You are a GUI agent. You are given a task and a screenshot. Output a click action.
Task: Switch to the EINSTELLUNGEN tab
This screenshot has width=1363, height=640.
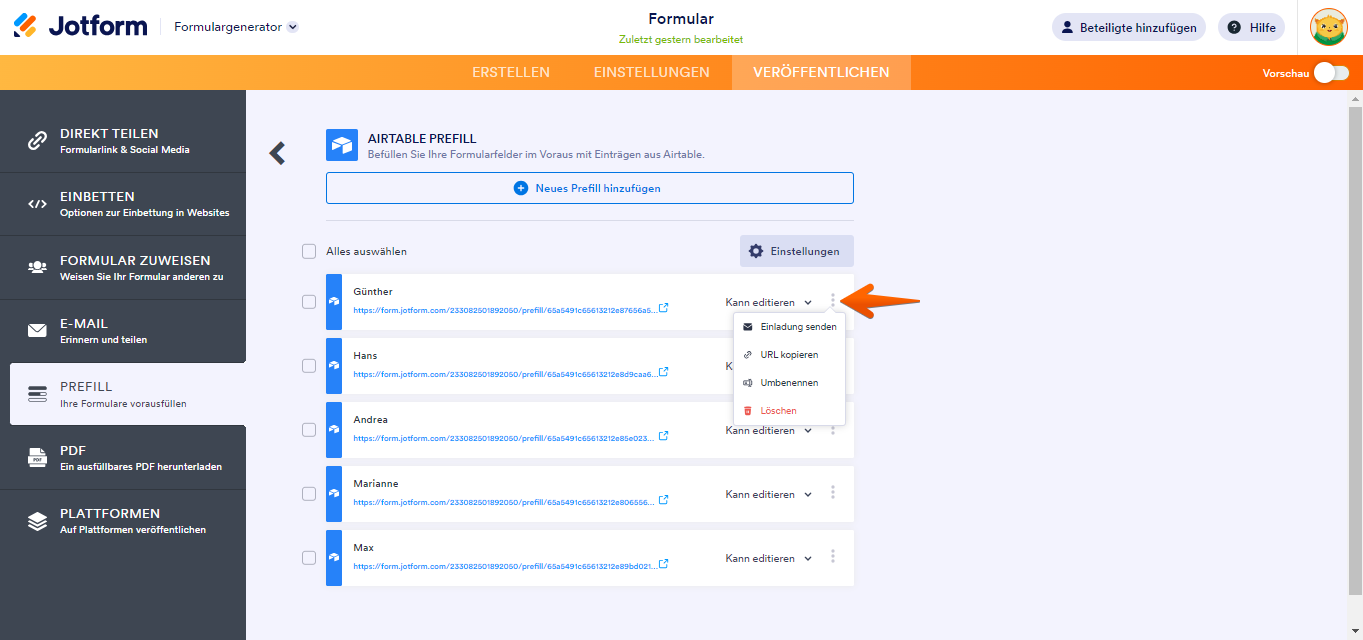click(651, 72)
